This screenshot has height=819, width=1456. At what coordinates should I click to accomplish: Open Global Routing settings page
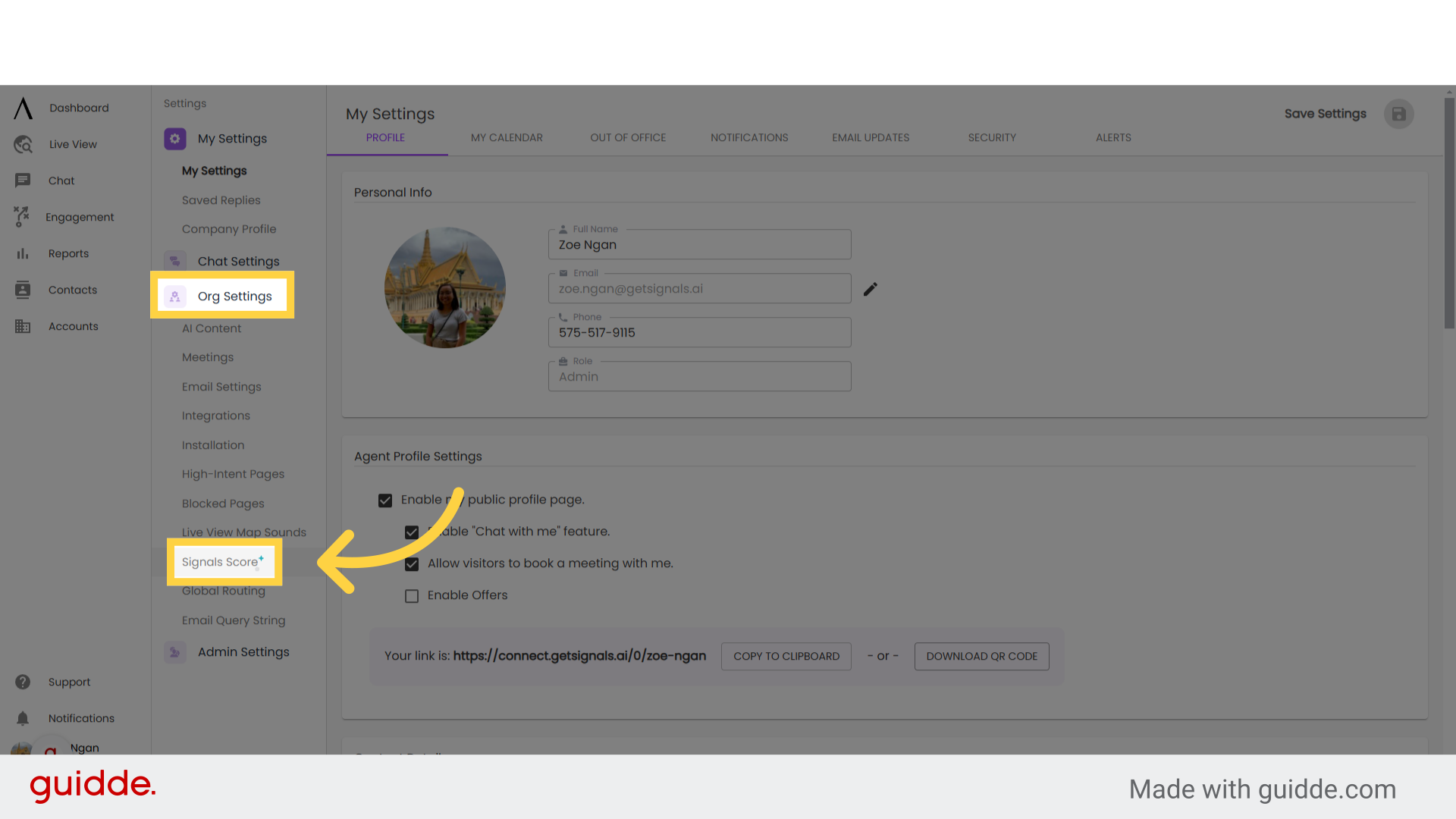tap(224, 591)
